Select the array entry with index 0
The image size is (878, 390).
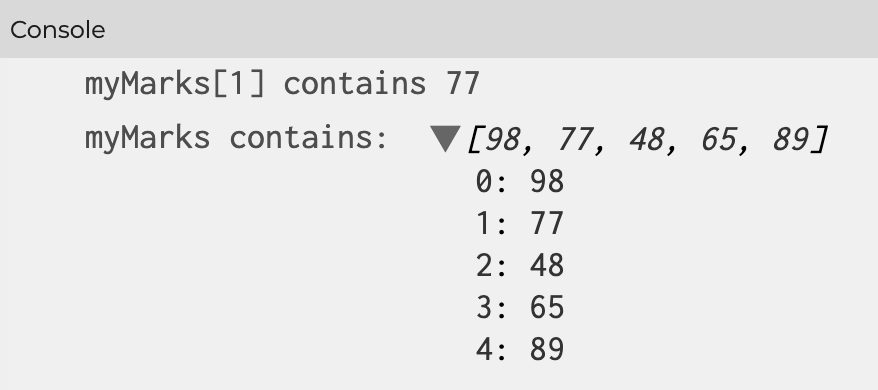(x=520, y=182)
